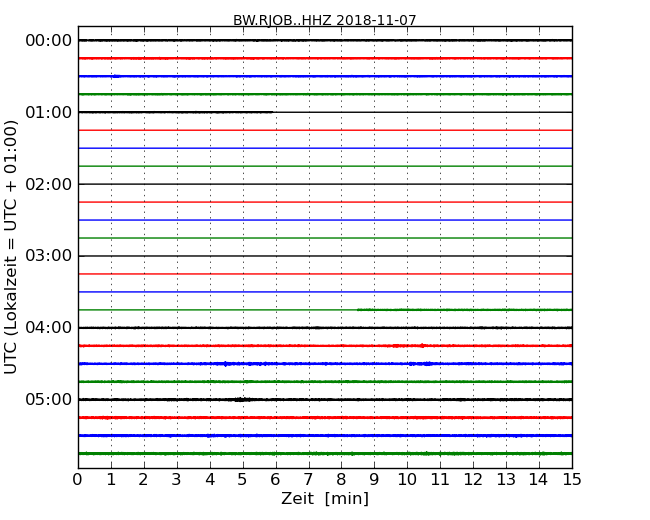This screenshot has width=650, height=520.
Task: Click the black seismic trace at 05:00
Action: pyautogui.click(x=325, y=399)
